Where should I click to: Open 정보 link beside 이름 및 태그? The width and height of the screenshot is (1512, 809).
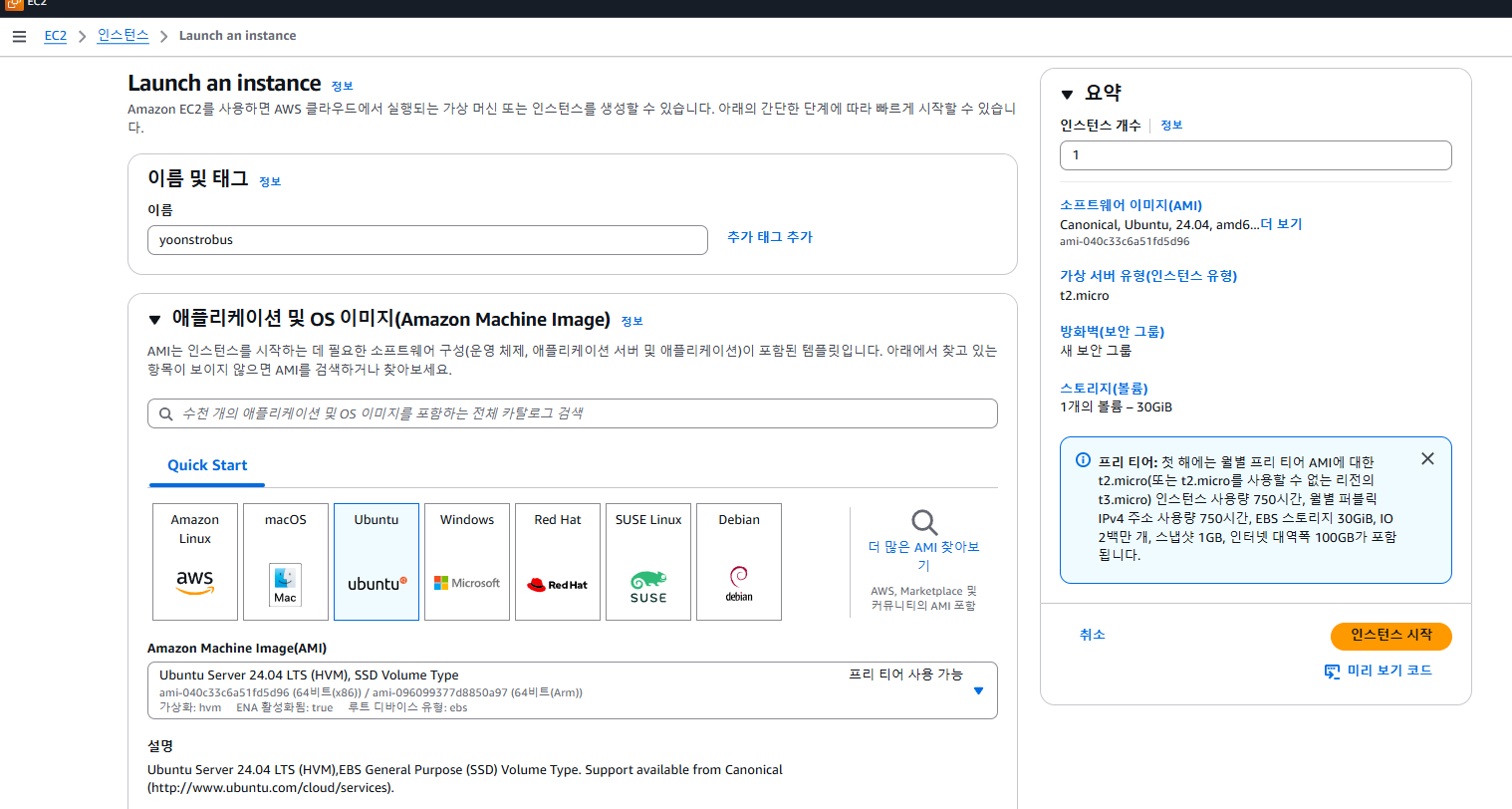coord(270,181)
